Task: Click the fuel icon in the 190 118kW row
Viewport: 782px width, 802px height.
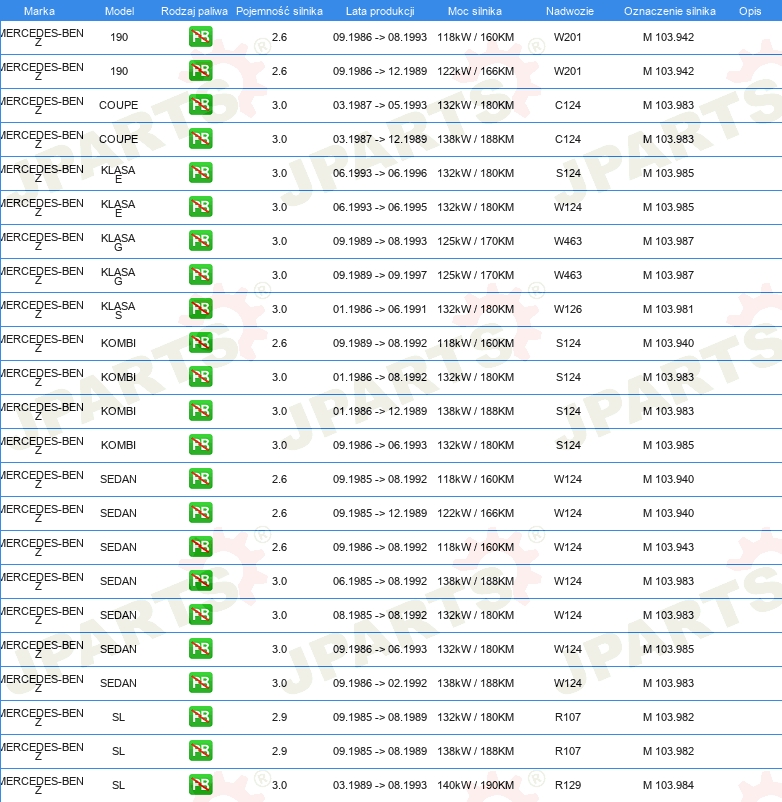Action: point(200,37)
